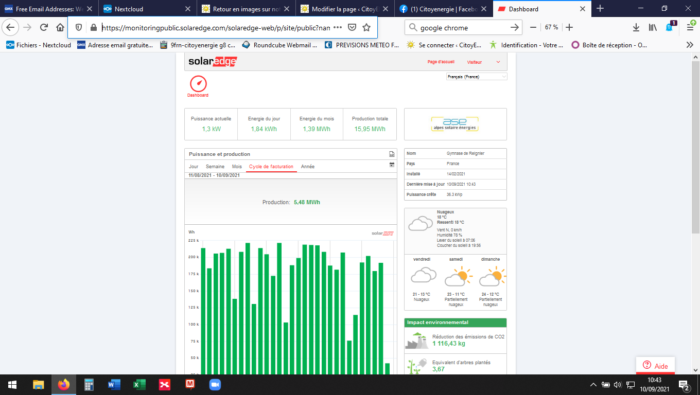This screenshot has height=395, width=700.
Task: Open the calendar icon next to Année tab
Action: pyautogui.click(x=392, y=165)
